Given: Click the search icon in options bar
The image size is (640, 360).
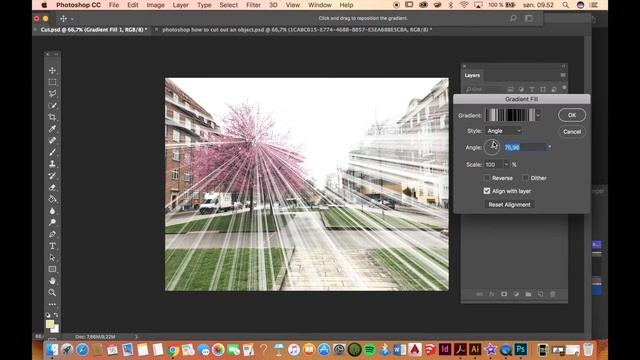Looking at the screenshot, I should coord(513,18).
